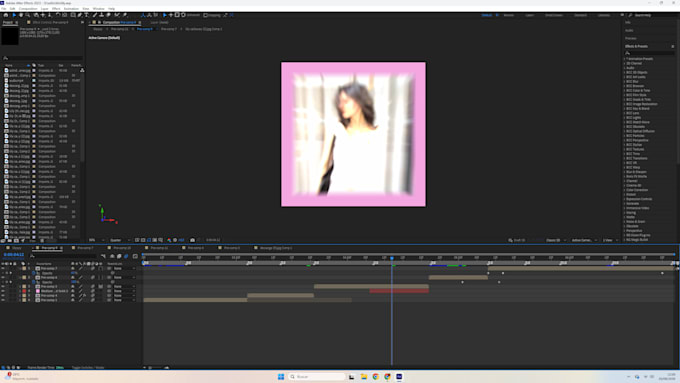Switch to the Effect Controls panel tab
This screenshot has height=383, width=680.
tap(50, 22)
